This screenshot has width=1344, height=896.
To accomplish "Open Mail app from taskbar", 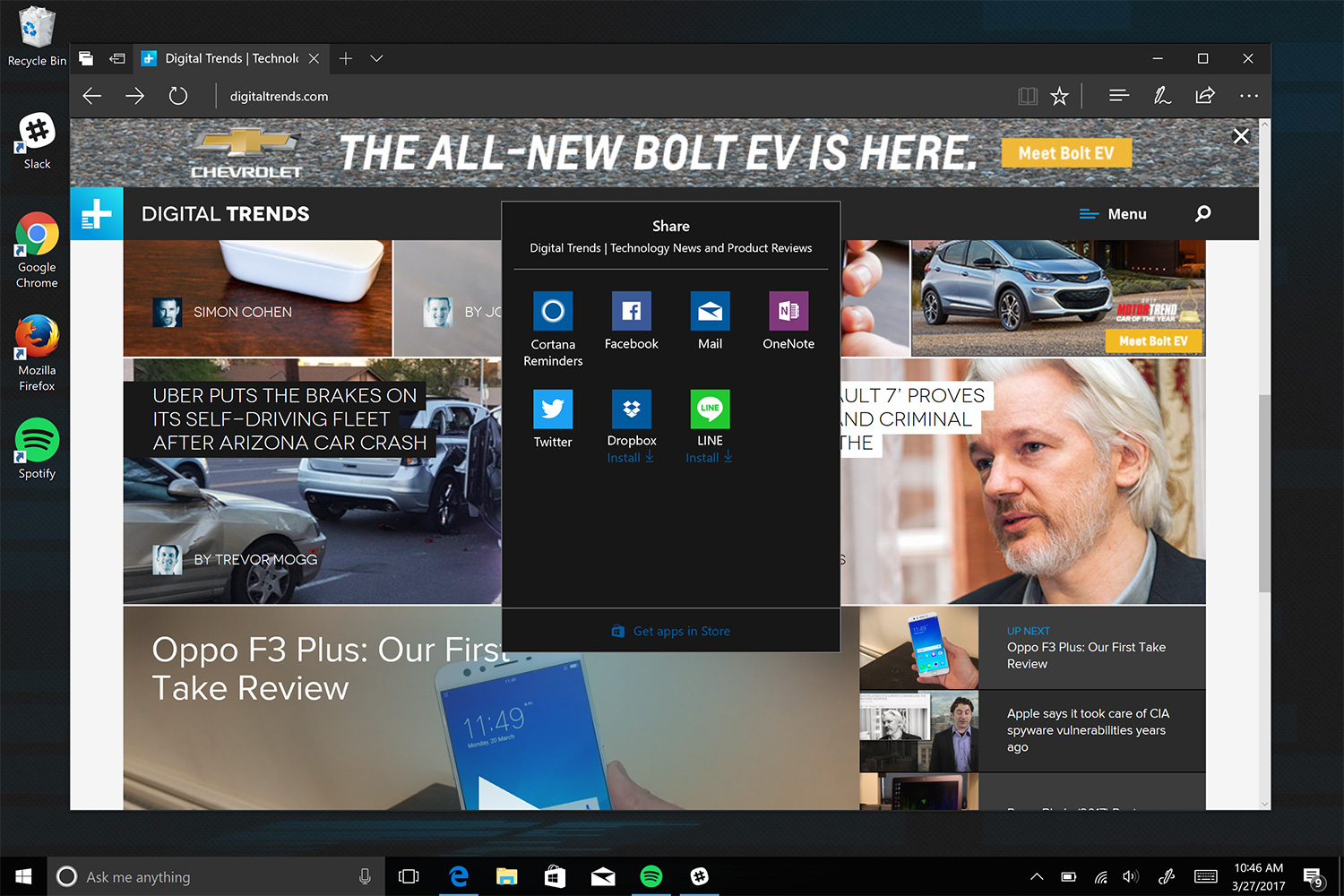I will 603,876.
